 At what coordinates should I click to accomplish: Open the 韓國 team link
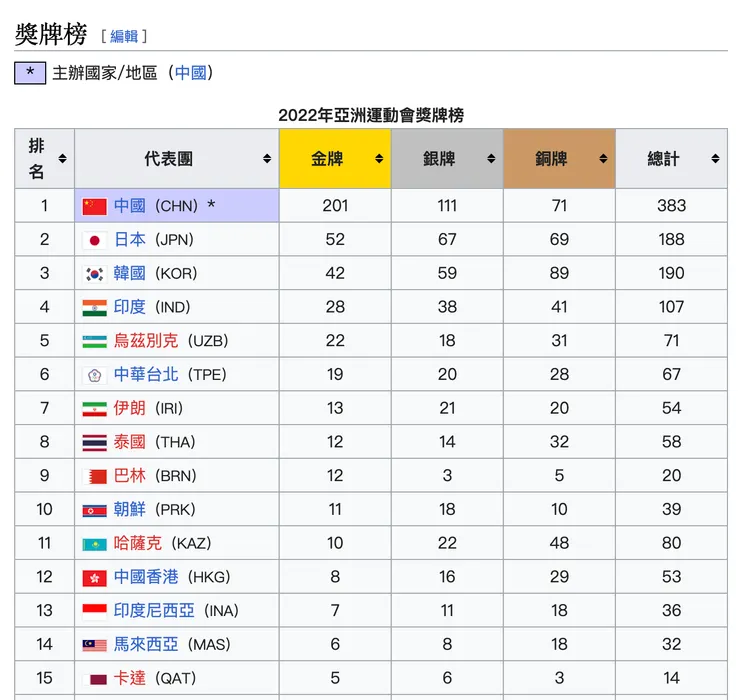coord(129,273)
